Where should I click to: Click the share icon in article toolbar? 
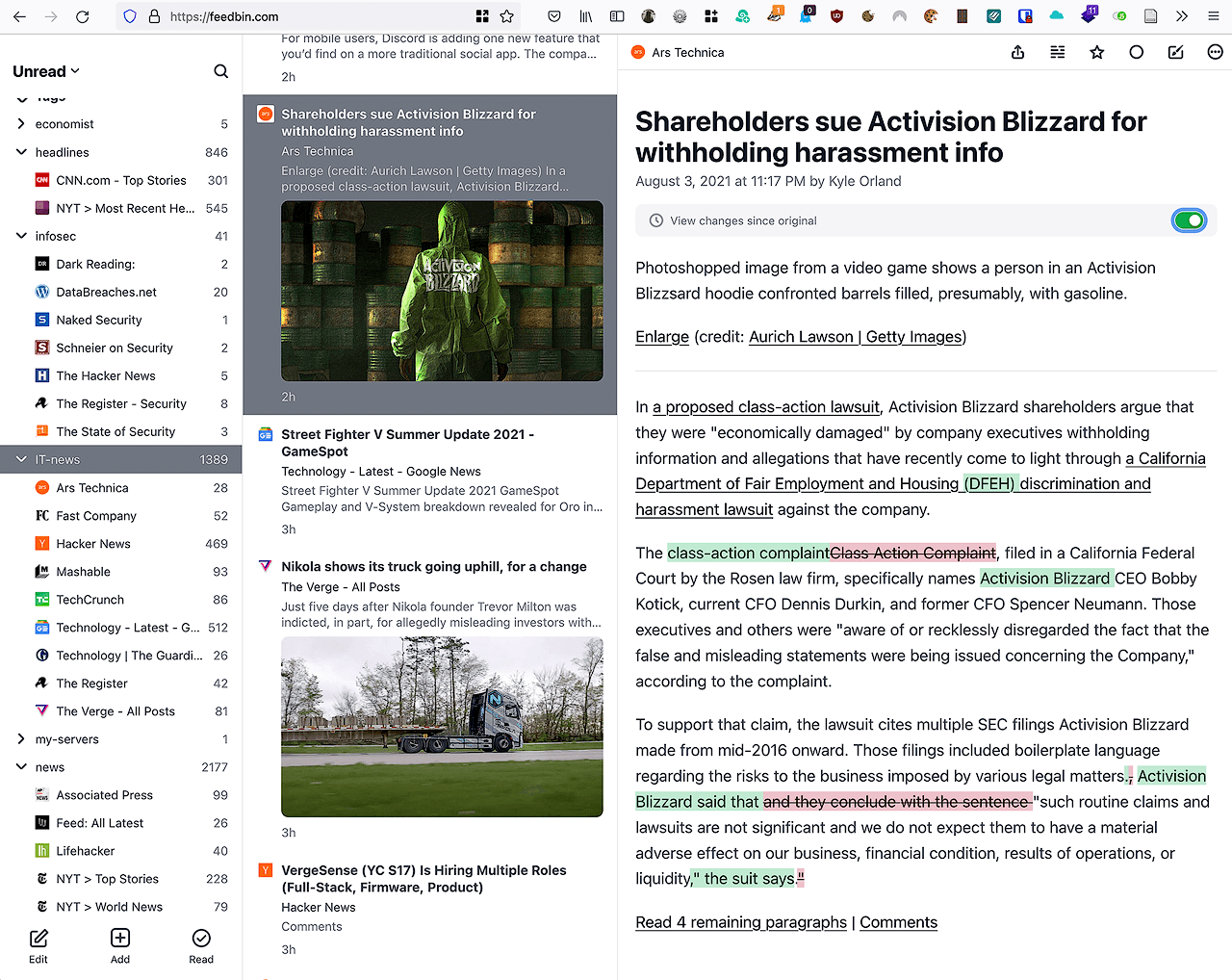point(1017,53)
